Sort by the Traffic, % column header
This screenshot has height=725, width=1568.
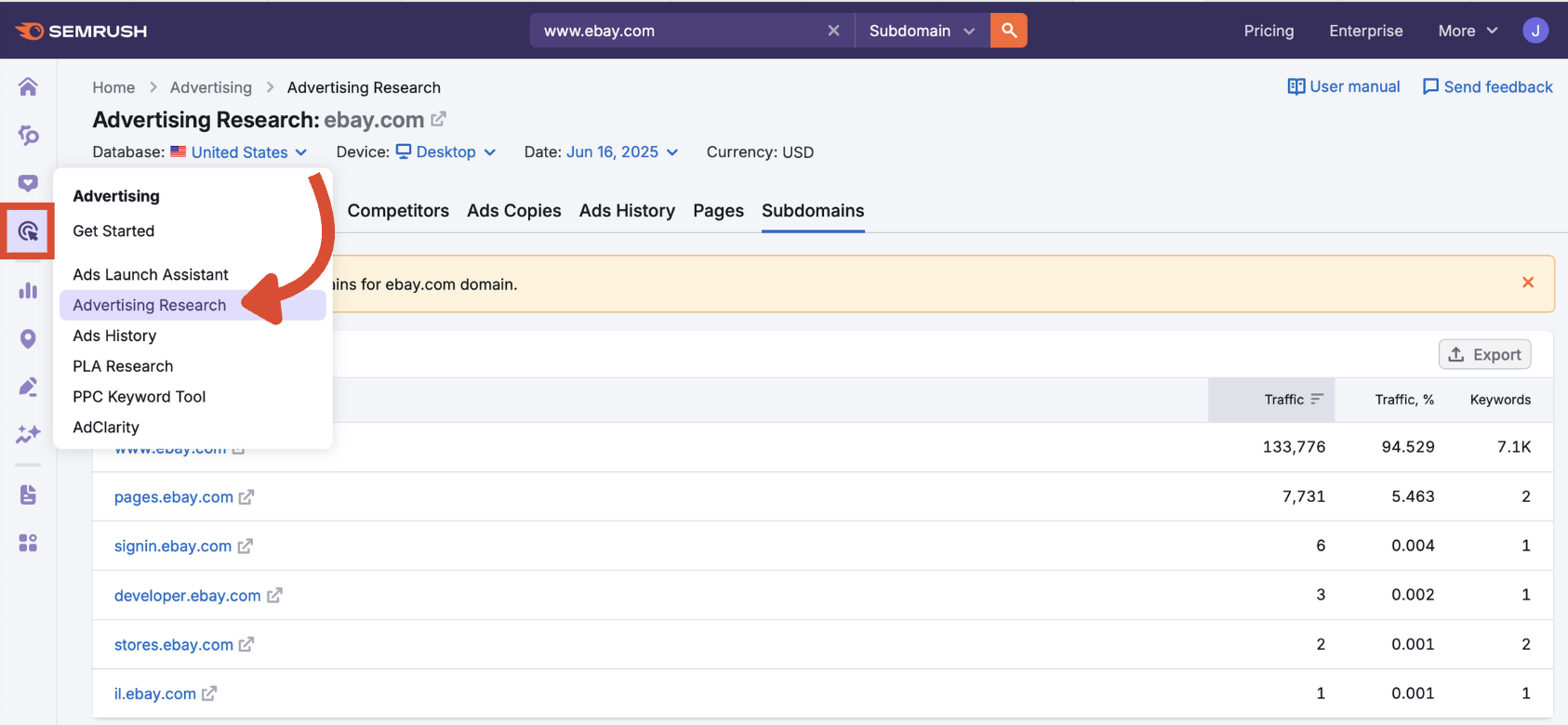coord(1404,400)
